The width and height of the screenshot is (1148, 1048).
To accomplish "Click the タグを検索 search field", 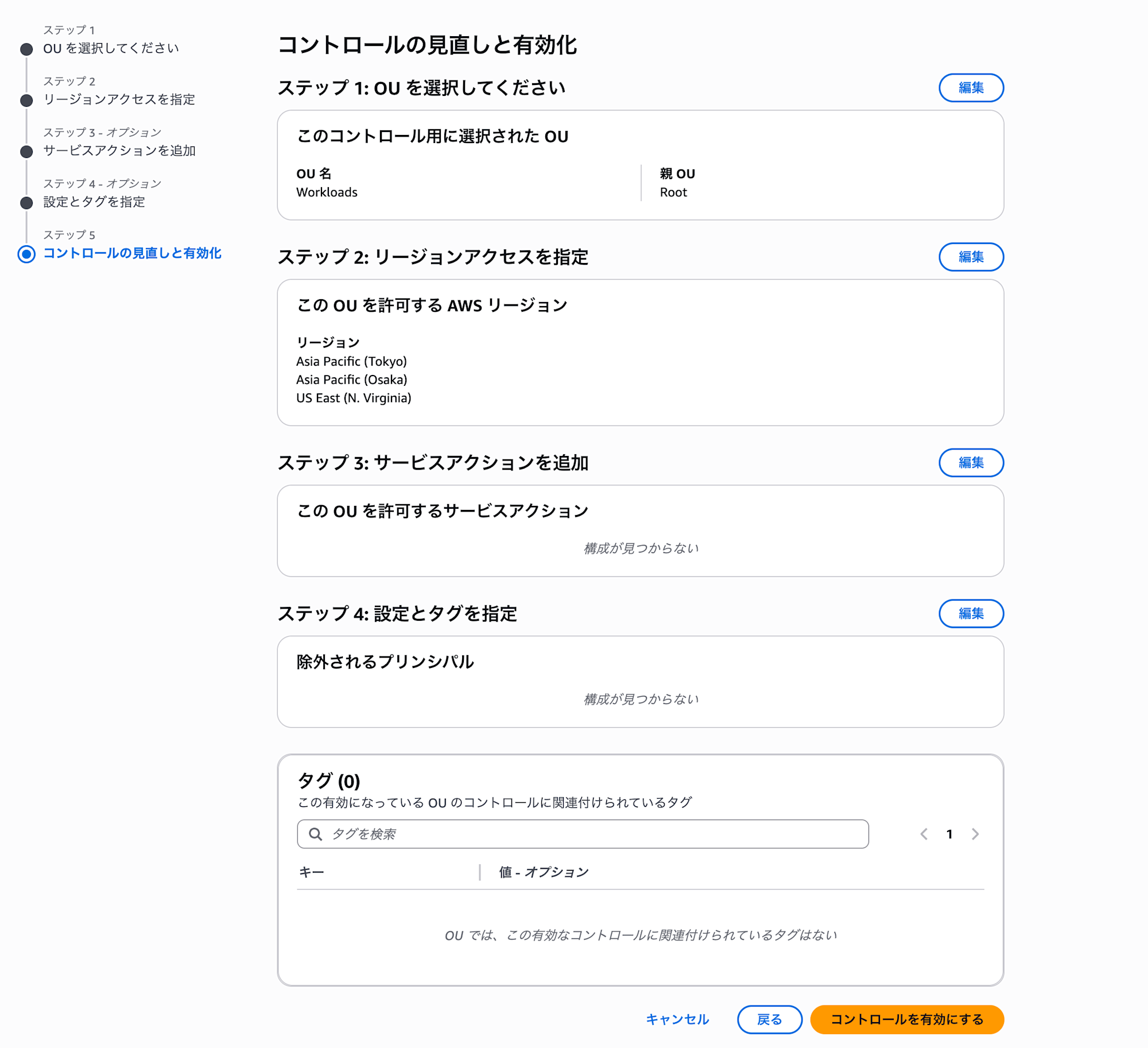I will coord(574,834).
